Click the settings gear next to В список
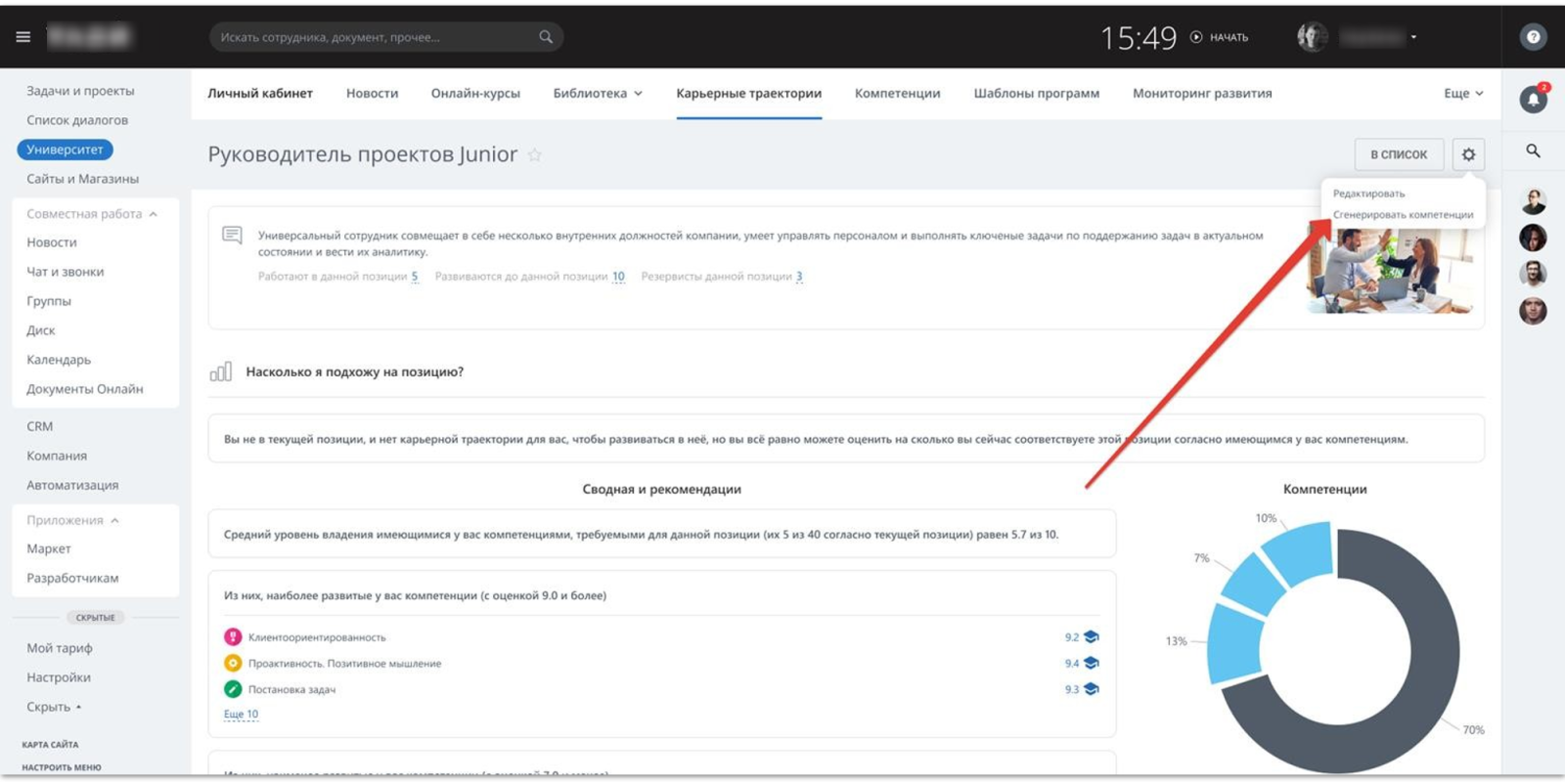This screenshot has height=784, width=1565. click(1468, 154)
